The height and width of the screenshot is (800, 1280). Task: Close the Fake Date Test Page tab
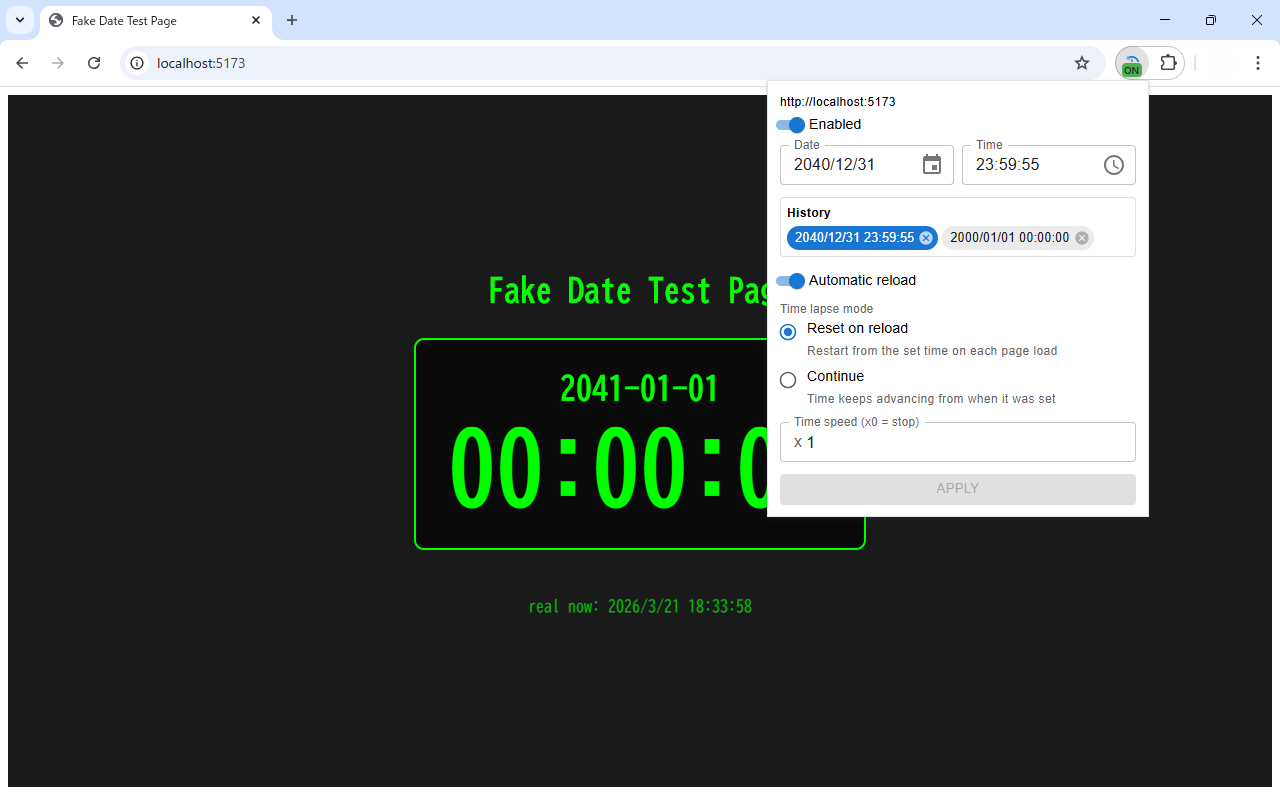(x=256, y=20)
